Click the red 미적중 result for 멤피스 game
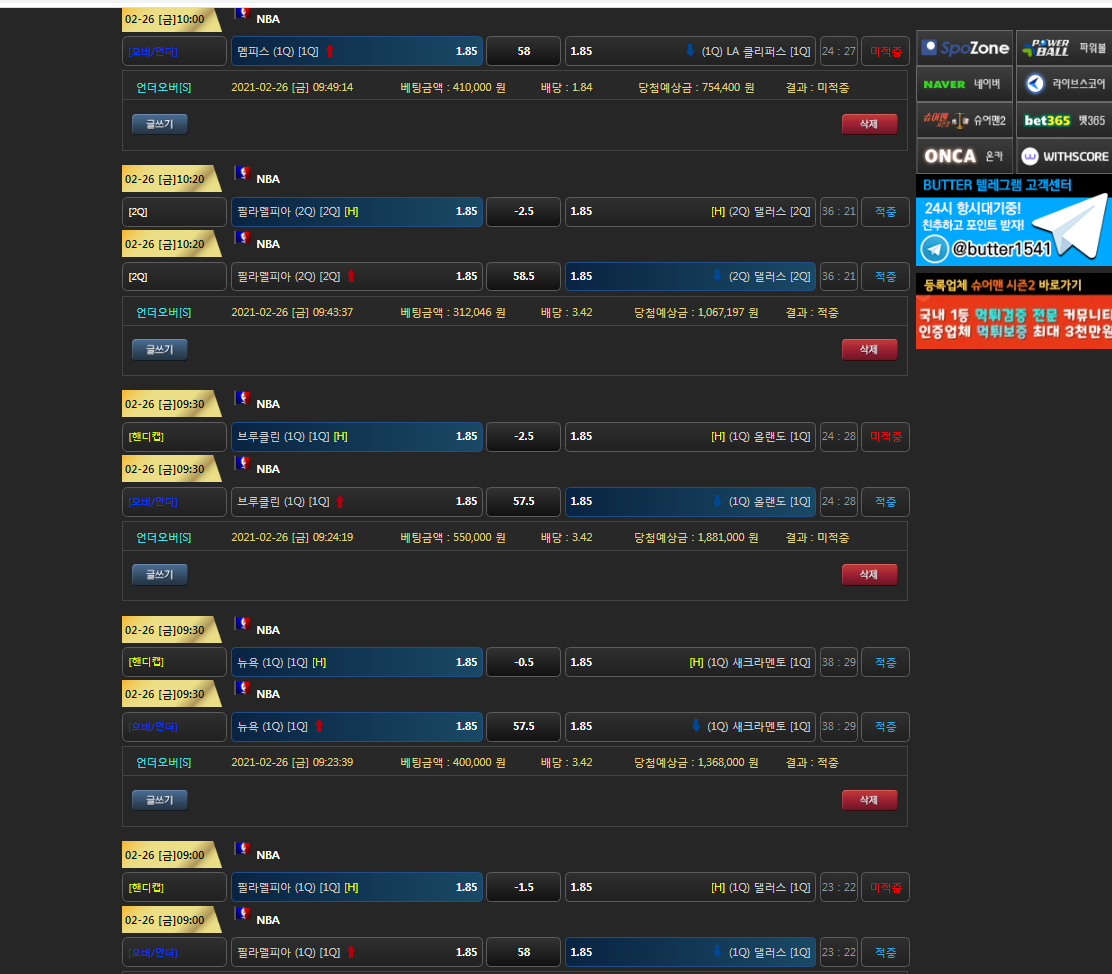The width and height of the screenshot is (1112, 974). [x=885, y=51]
